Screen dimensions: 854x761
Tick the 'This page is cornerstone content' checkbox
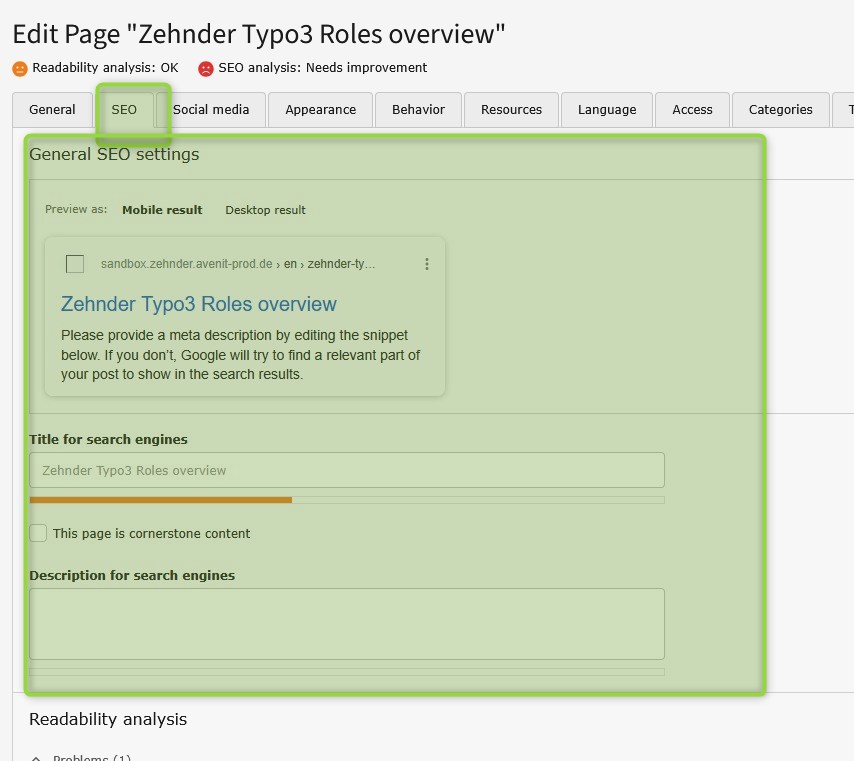(38, 533)
